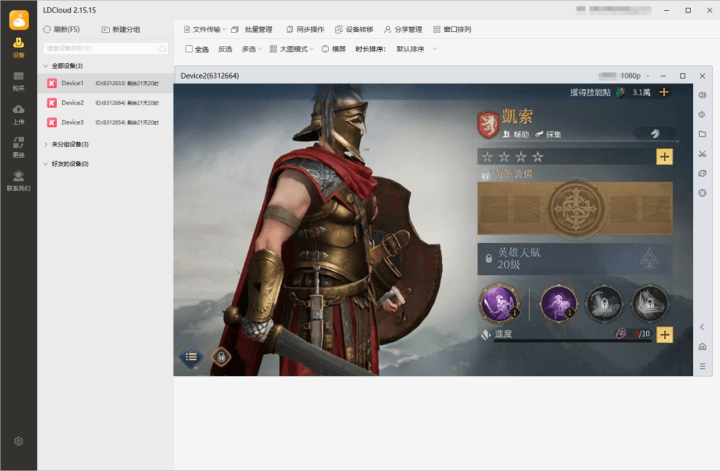Tap the 英雄裝備 equipment banner
720x471 pixels.
pyautogui.click(x=575, y=208)
